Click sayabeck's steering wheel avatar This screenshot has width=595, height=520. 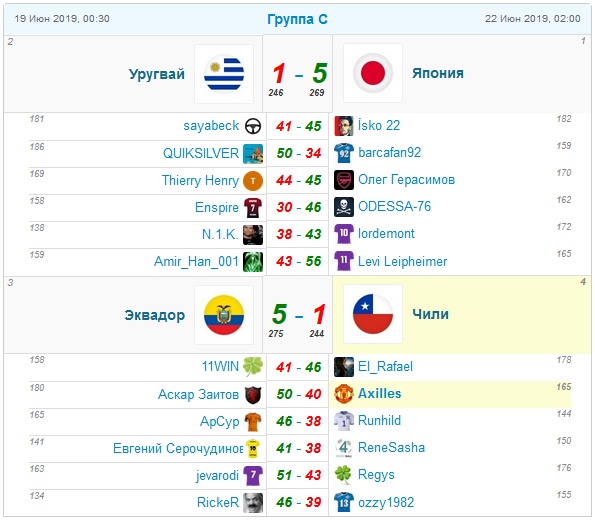tap(253, 126)
